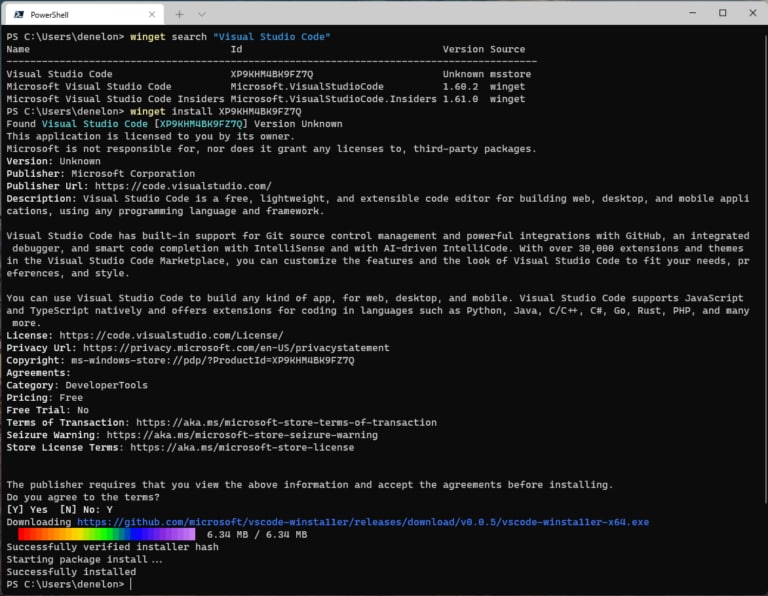The width and height of the screenshot is (768, 596).
Task: Open the vscode-winstaller GitHub download link
Action: tap(363, 522)
